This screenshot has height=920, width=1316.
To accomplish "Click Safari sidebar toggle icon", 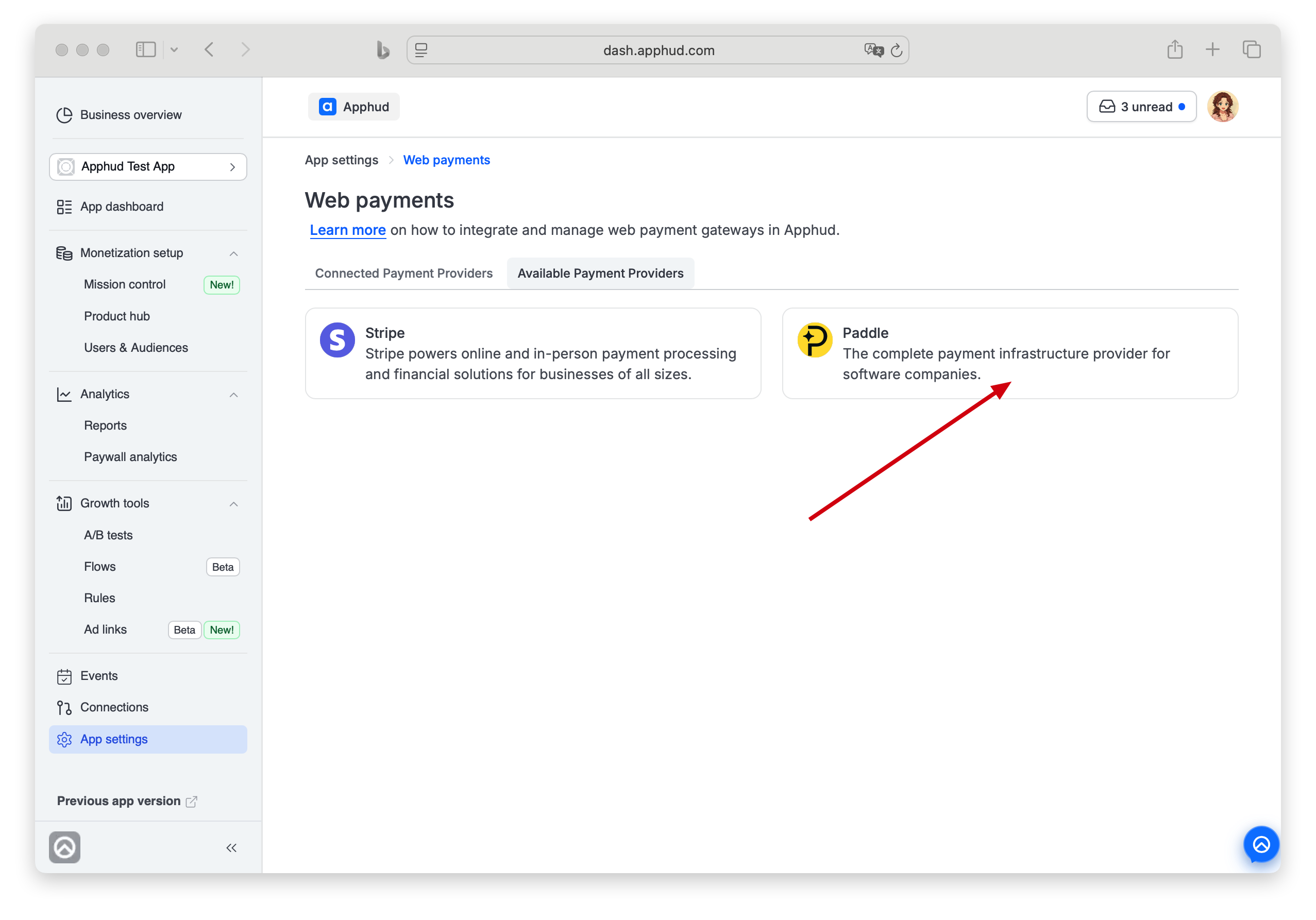I will [146, 50].
